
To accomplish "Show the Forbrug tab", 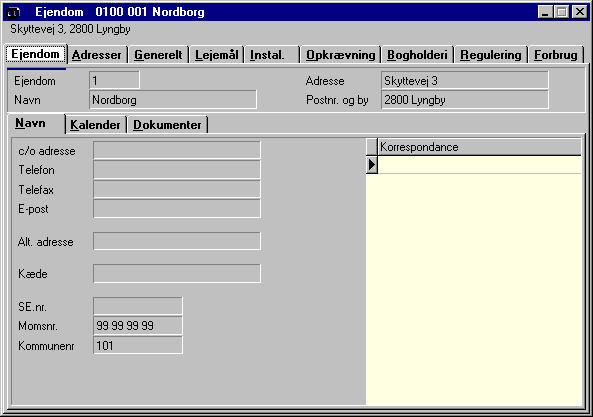I will point(556,55).
